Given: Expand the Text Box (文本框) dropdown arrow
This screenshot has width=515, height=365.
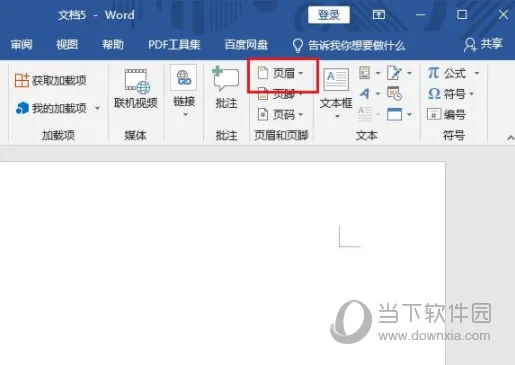Looking at the screenshot, I should 337,116.
